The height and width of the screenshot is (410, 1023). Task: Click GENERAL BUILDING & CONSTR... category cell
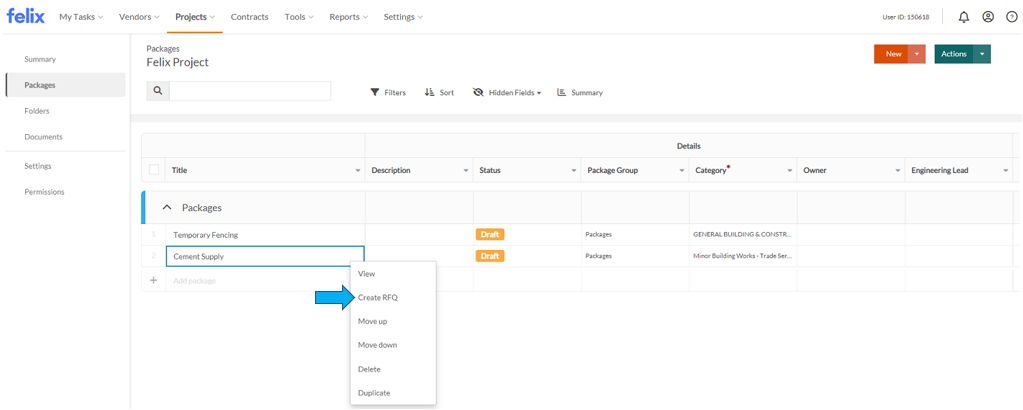[x=742, y=234]
